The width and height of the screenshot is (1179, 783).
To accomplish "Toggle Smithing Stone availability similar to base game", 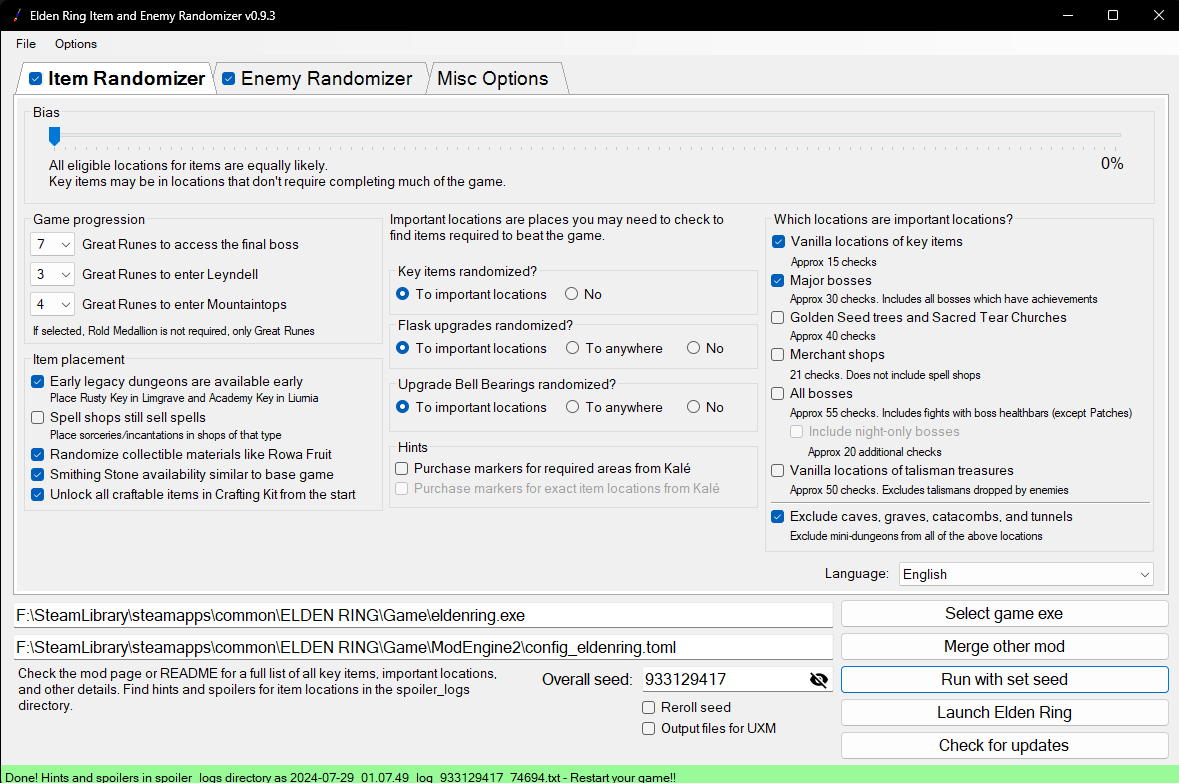I will point(38,475).
